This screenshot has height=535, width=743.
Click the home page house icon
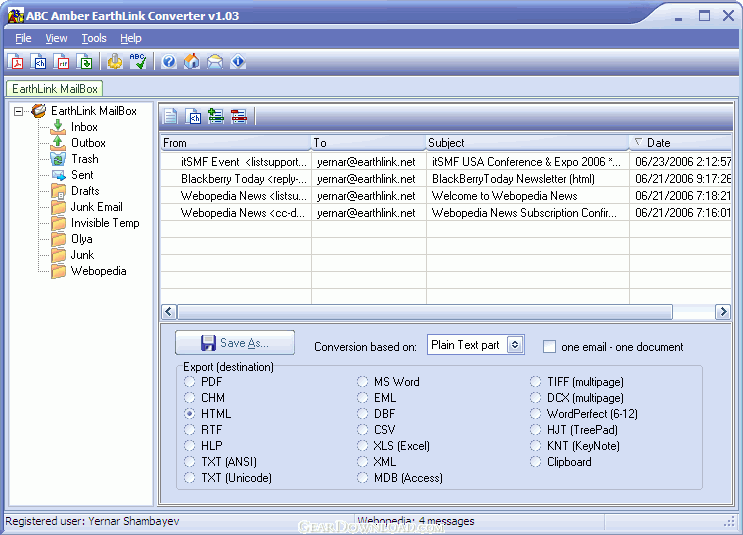[192, 62]
